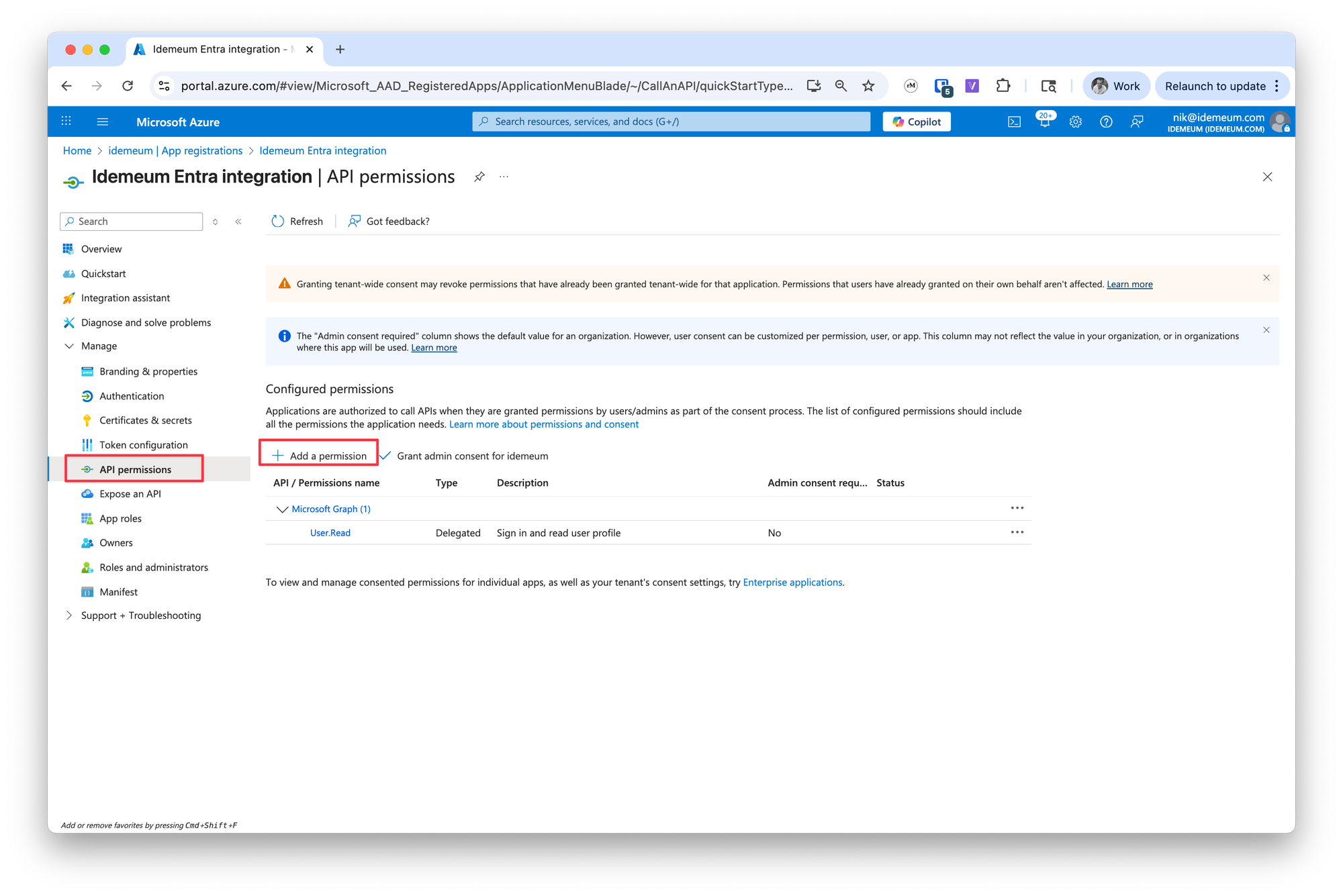Screen dimensions: 1343x896
Task: Open options menu for Microsoft Graph row
Action: [x=1017, y=508]
